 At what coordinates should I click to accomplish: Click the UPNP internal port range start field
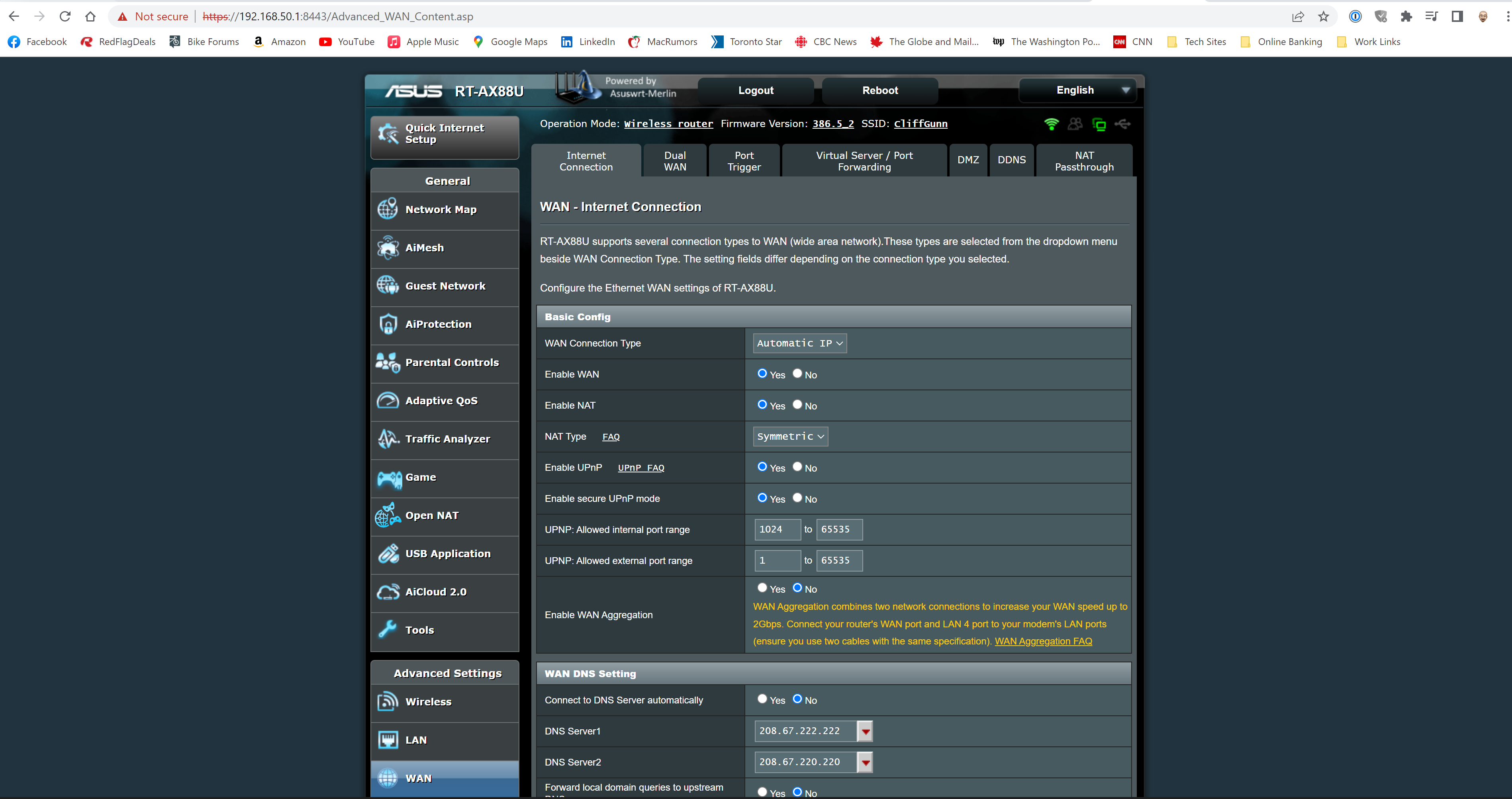coord(777,529)
